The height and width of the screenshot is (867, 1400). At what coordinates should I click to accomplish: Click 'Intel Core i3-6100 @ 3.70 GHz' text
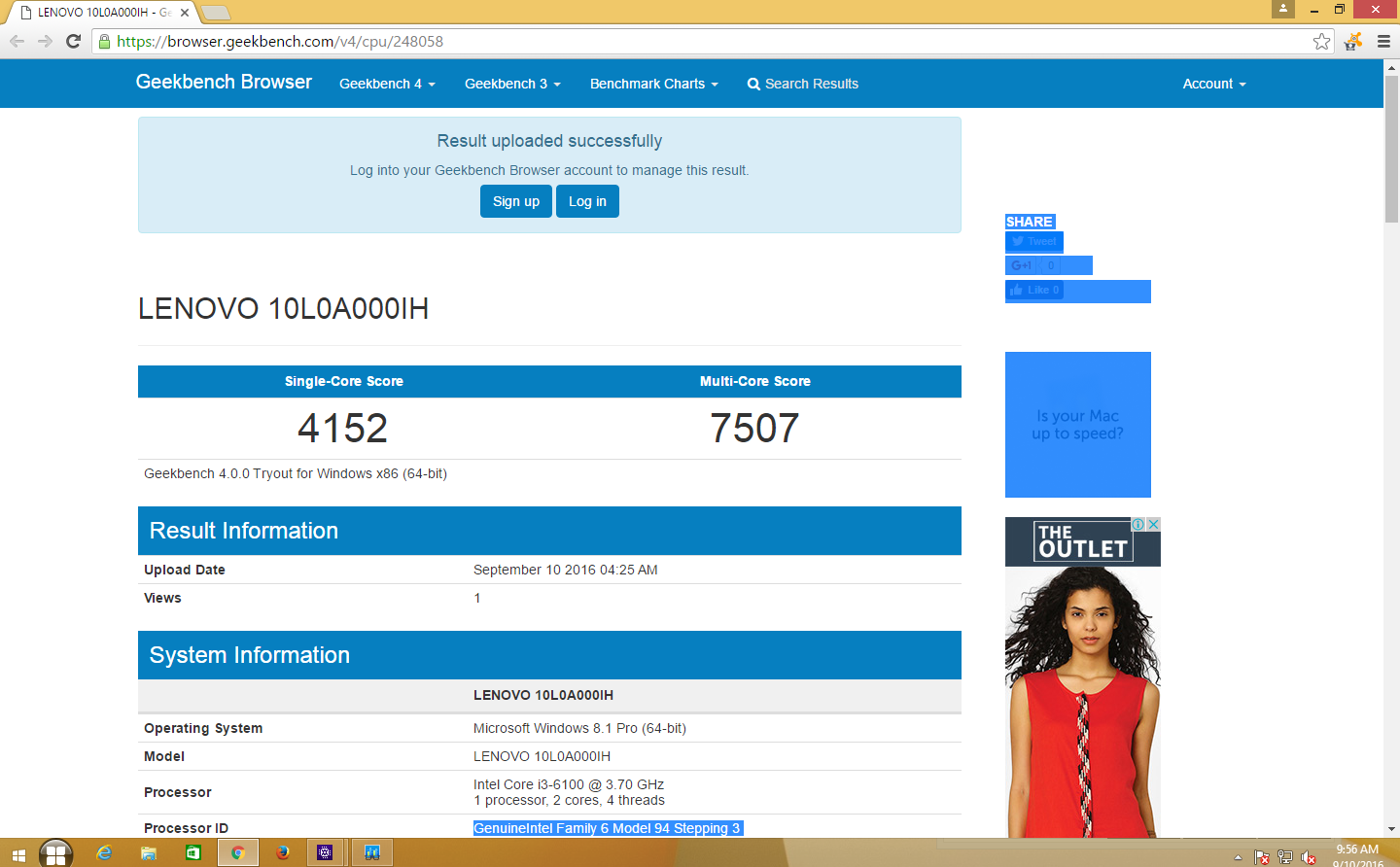(569, 784)
